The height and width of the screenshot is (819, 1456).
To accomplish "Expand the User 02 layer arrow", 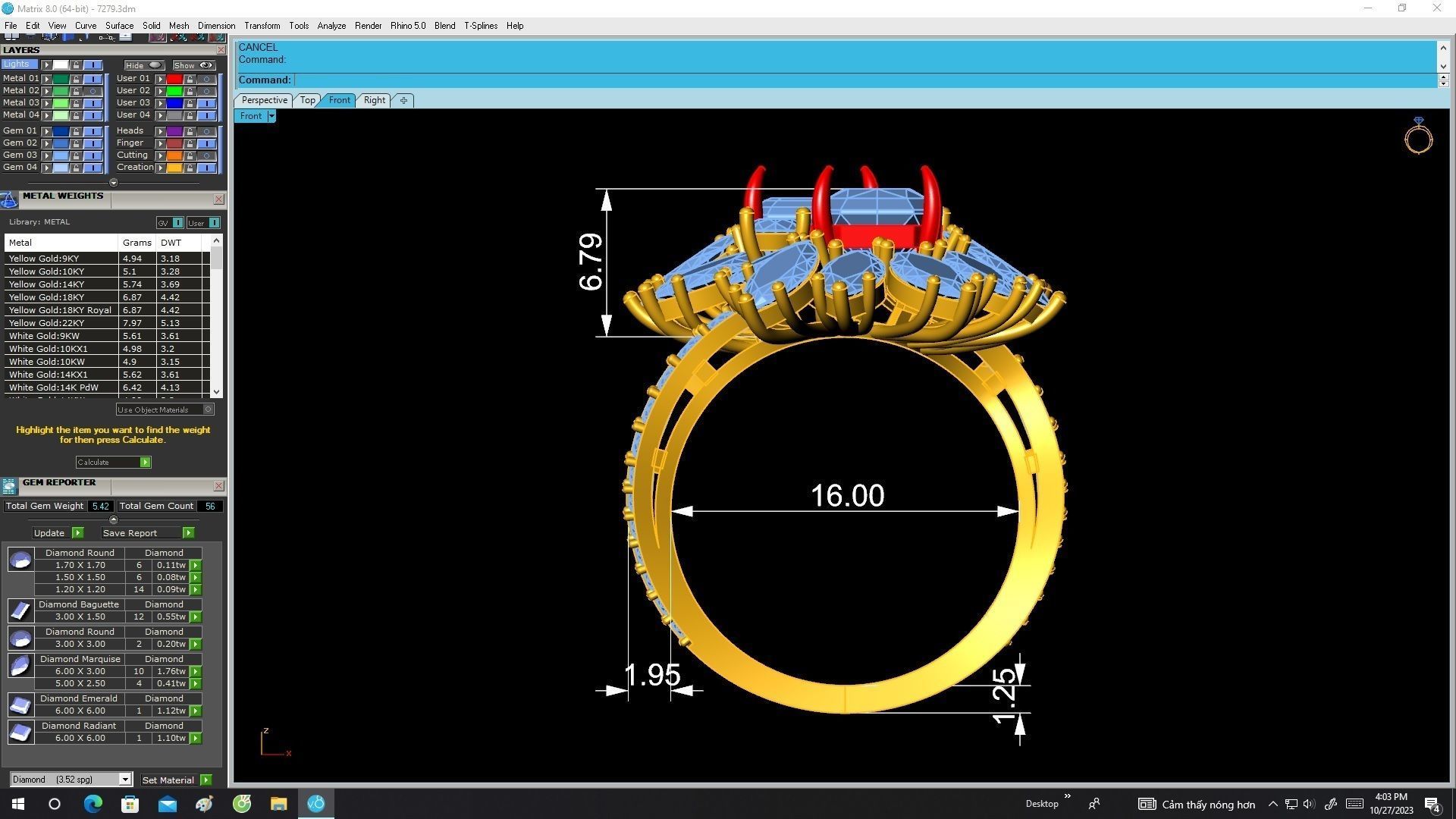I will (x=160, y=91).
